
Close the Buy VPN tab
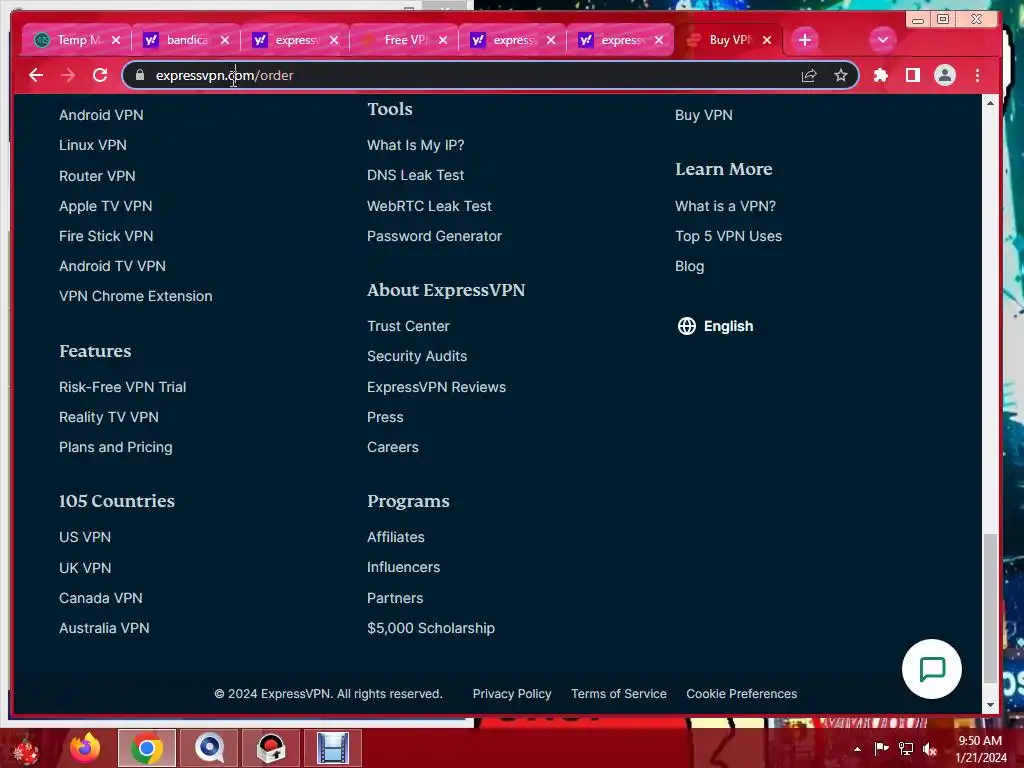click(x=767, y=40)
